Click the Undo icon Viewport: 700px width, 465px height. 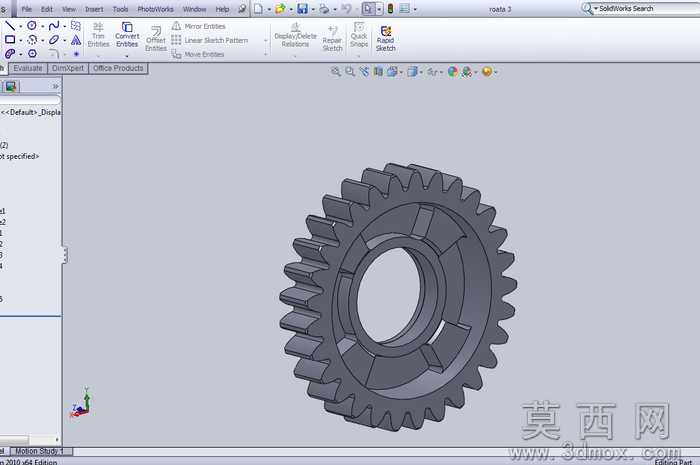346,8
